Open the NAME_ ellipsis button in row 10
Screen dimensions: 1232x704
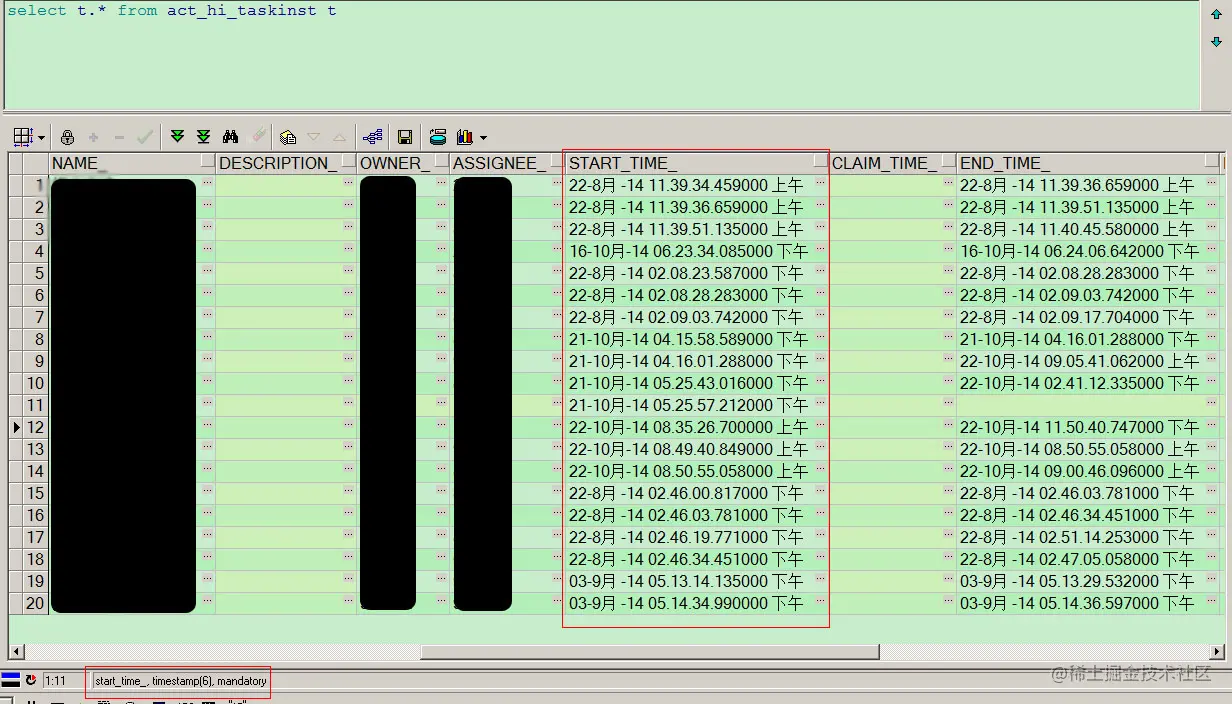[207, 381]
